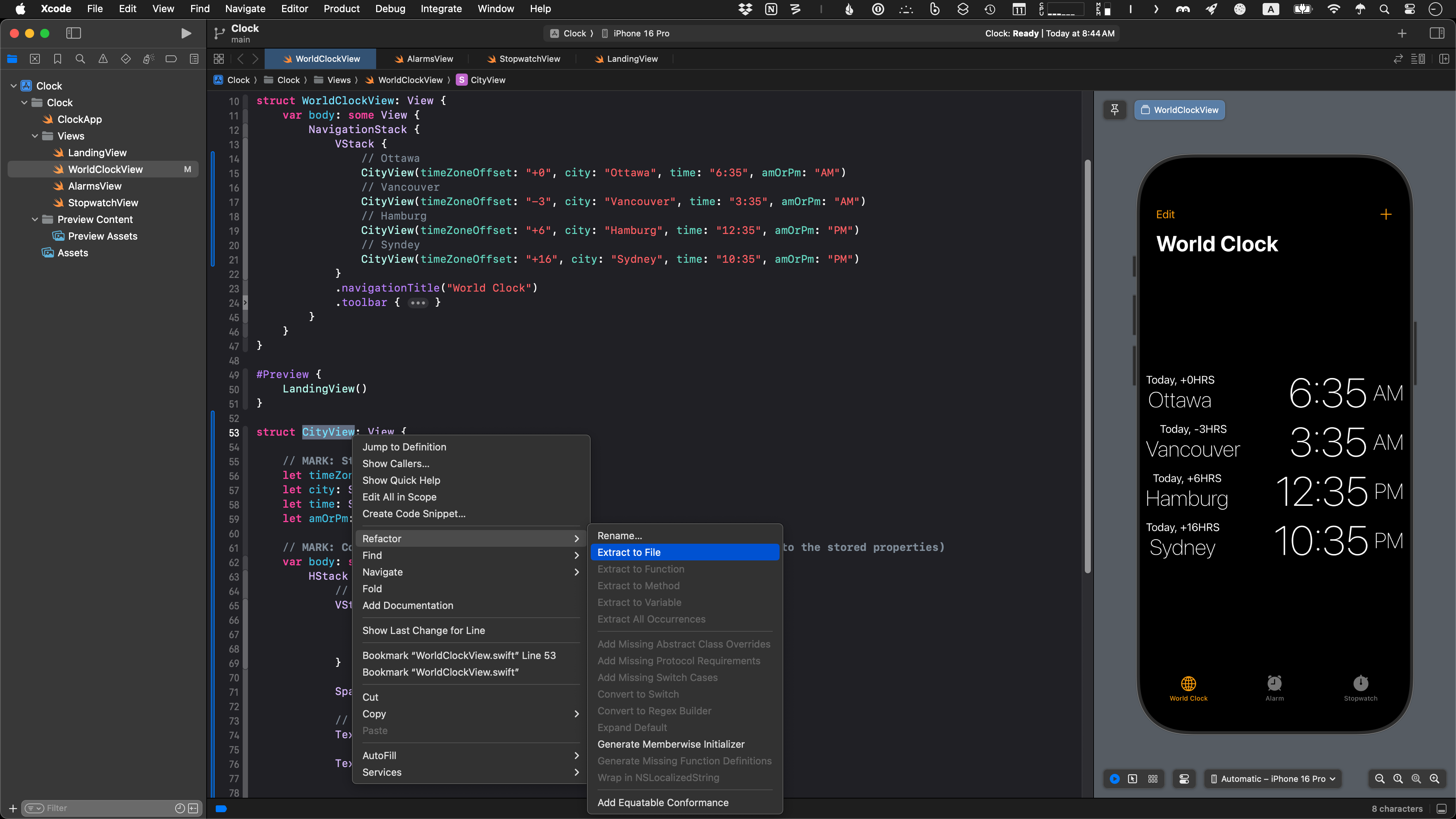Open the Bookmark navigator icon

pyautogui.click(x=57, y=59)
